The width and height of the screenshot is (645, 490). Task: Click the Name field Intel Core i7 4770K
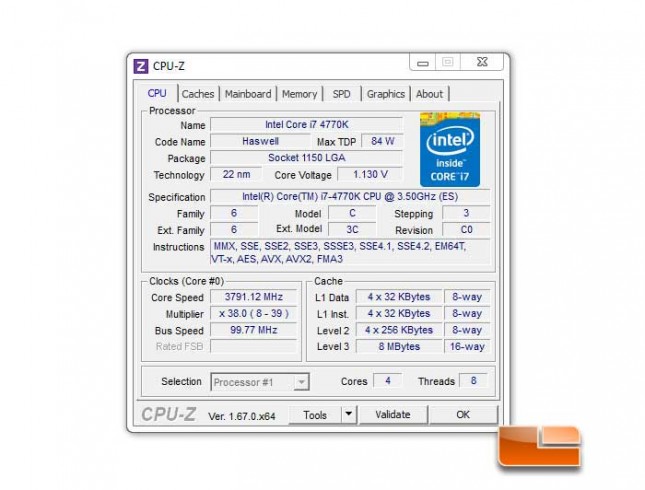click(306, 125)
